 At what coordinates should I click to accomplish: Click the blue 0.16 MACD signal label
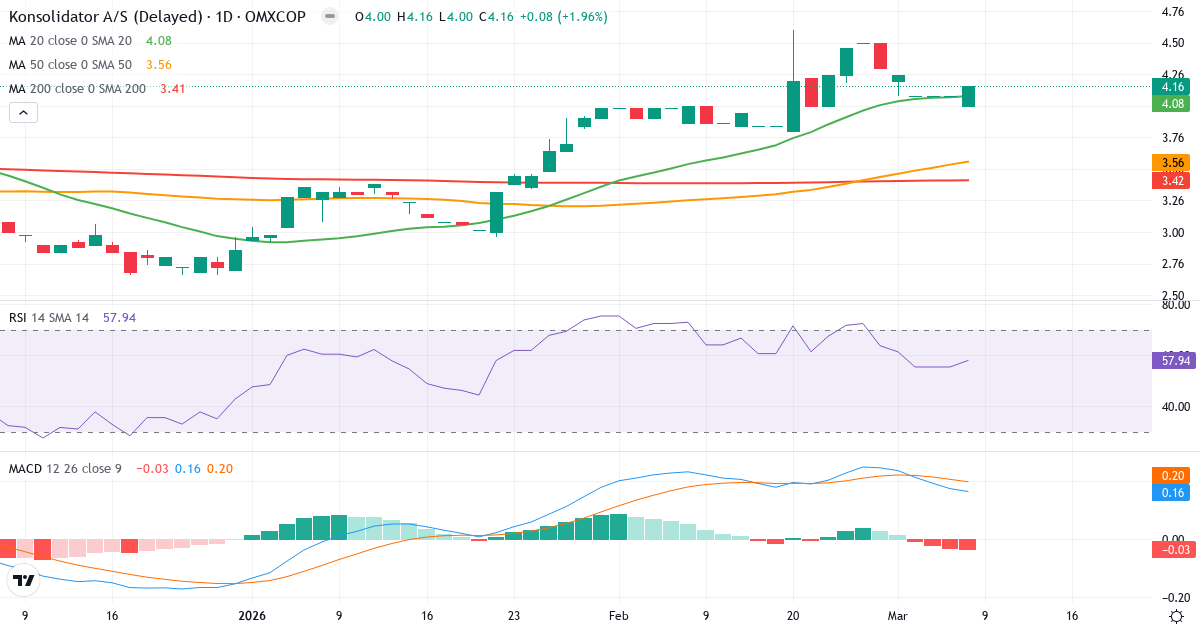[1170, 491]
